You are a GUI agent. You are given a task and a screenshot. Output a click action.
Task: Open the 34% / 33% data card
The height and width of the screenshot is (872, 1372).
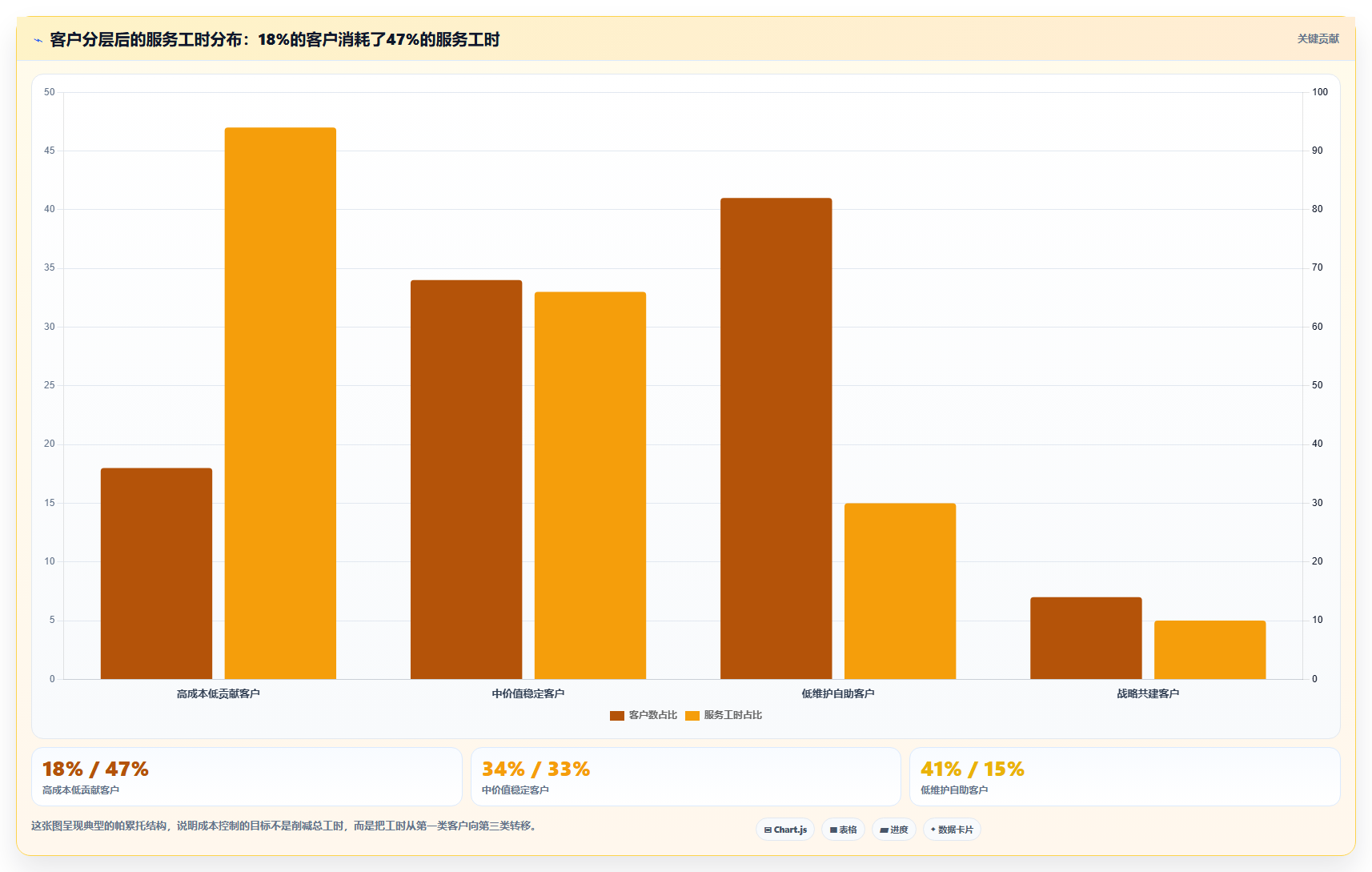[685, 777]
